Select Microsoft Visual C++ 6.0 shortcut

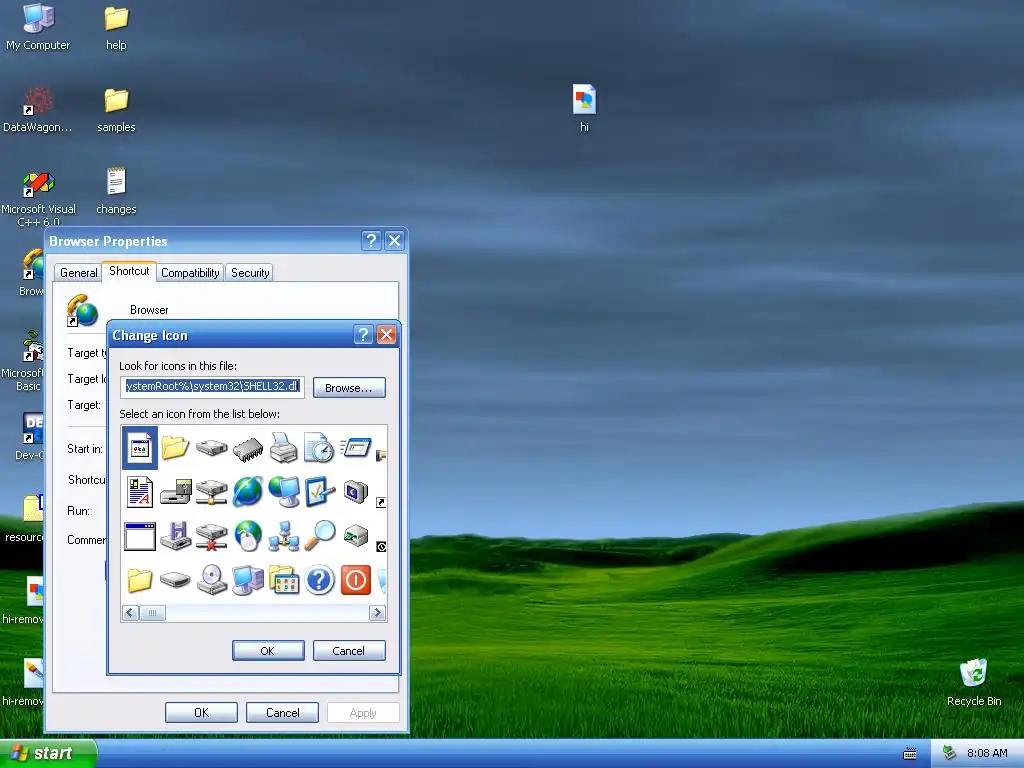pos(38,199)
